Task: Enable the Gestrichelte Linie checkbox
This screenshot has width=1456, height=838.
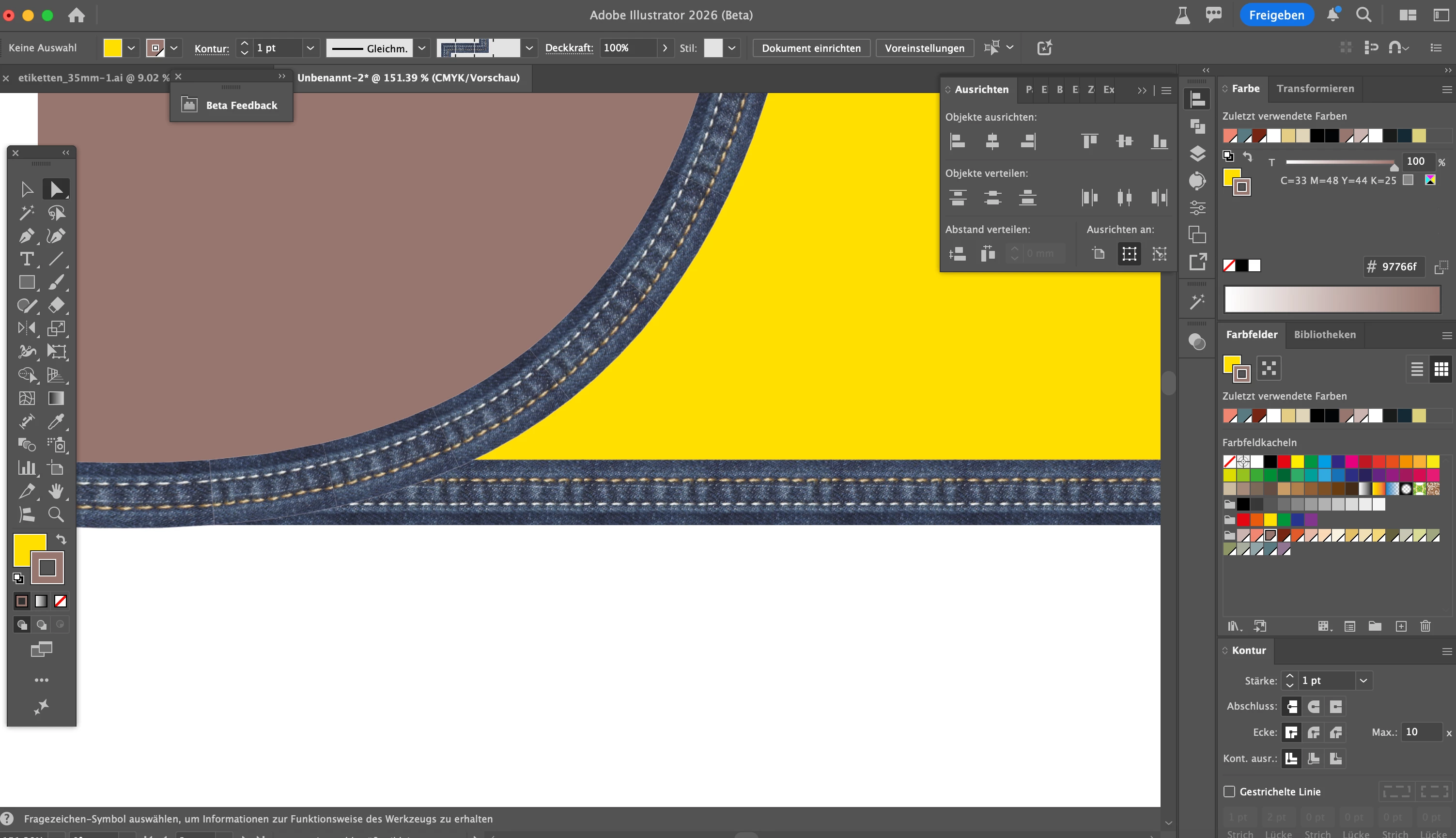Action: click(x=1229, y=791)
